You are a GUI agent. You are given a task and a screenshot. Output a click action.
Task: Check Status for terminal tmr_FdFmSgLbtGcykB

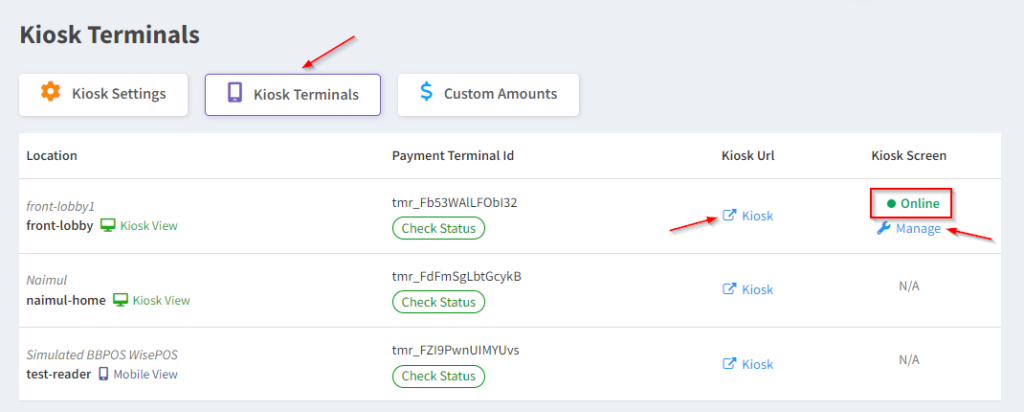point(438,301)
